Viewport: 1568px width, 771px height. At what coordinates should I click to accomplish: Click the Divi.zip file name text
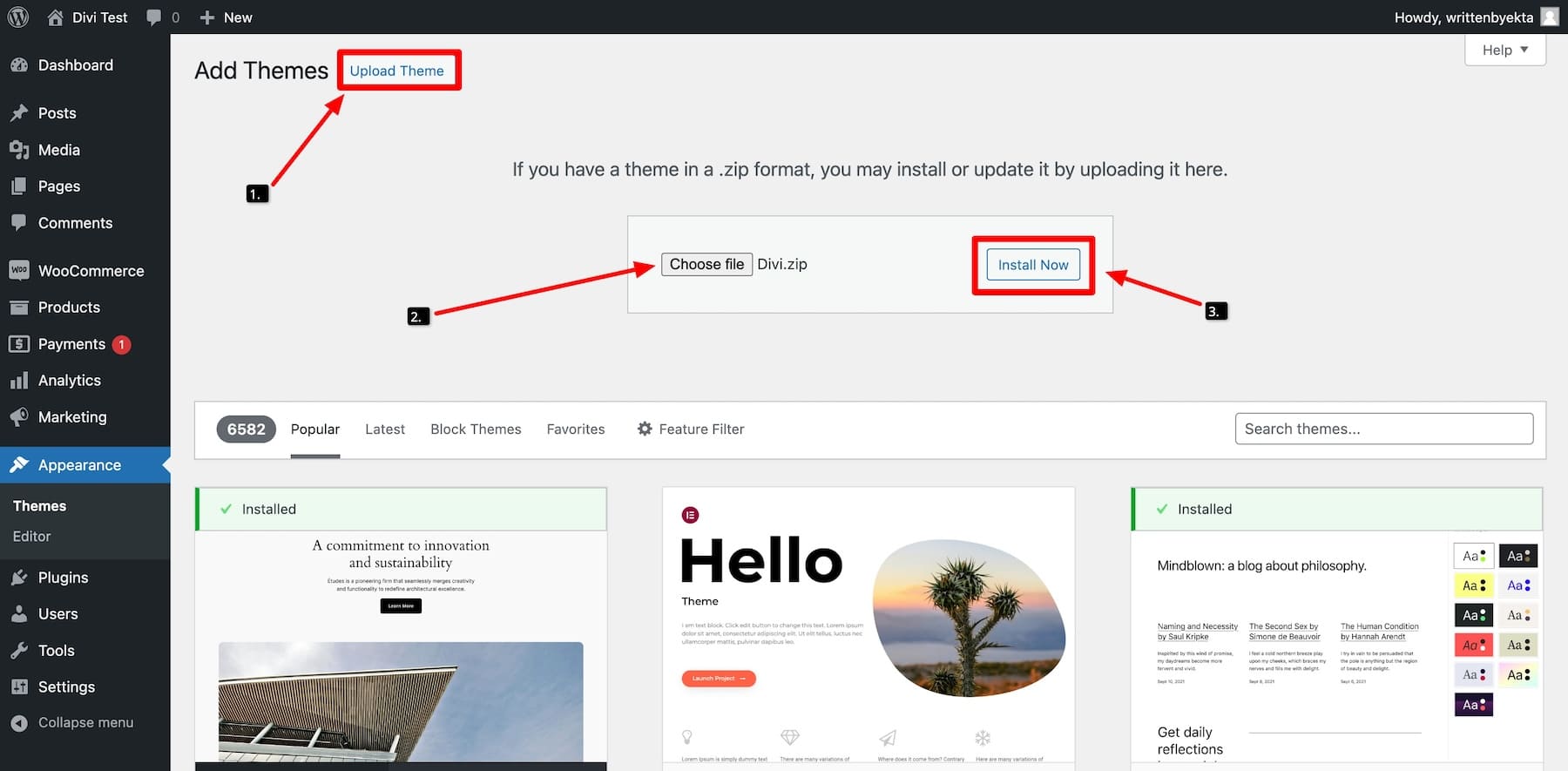click(x=782, y=264)
